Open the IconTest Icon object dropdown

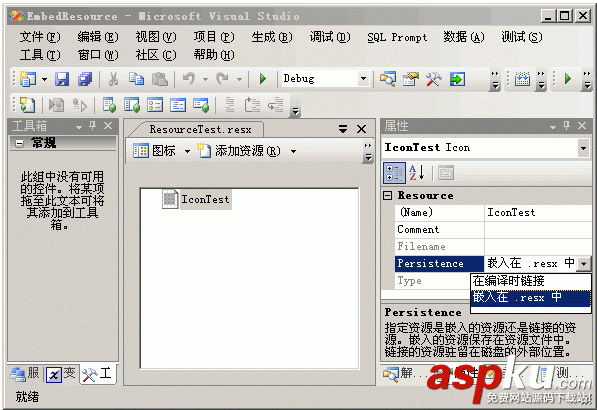(583, 148)
